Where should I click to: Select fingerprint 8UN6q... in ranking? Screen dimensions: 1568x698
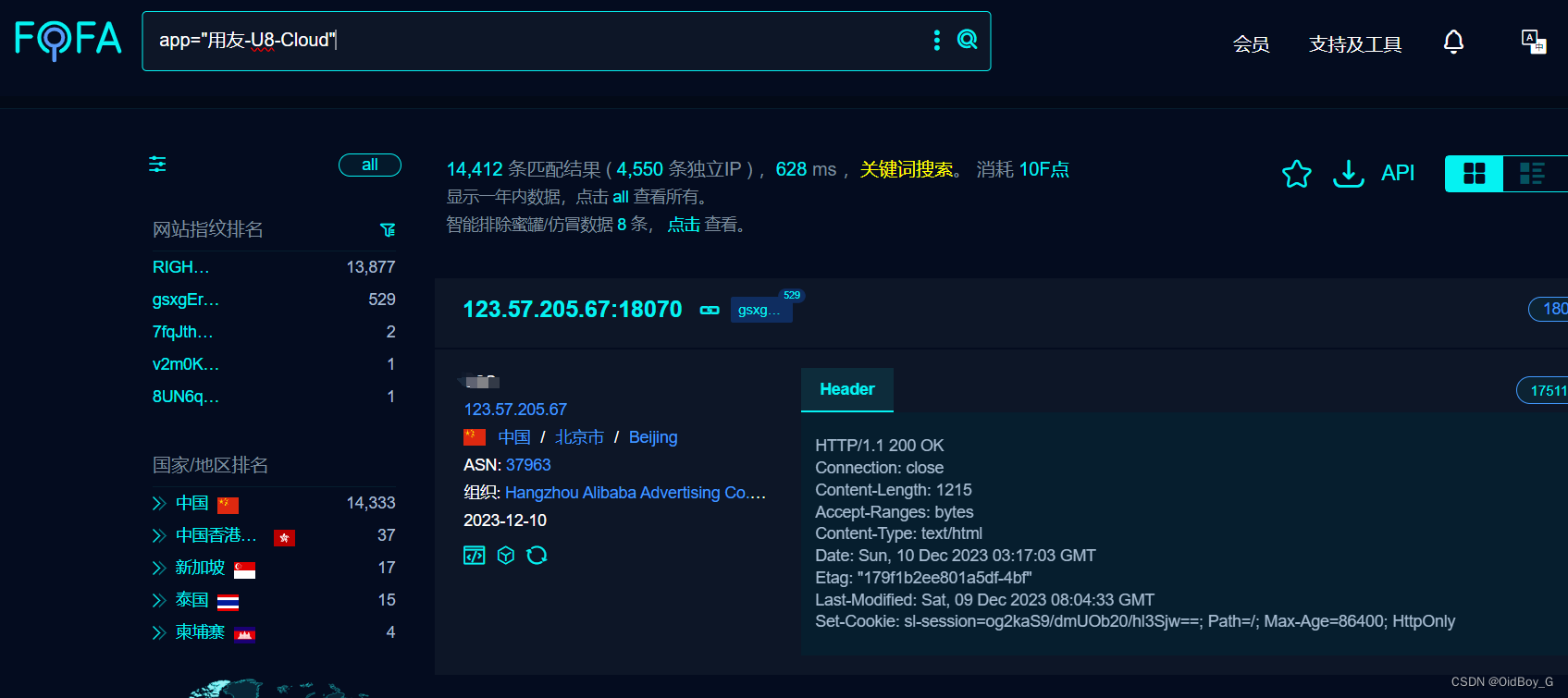186,397
